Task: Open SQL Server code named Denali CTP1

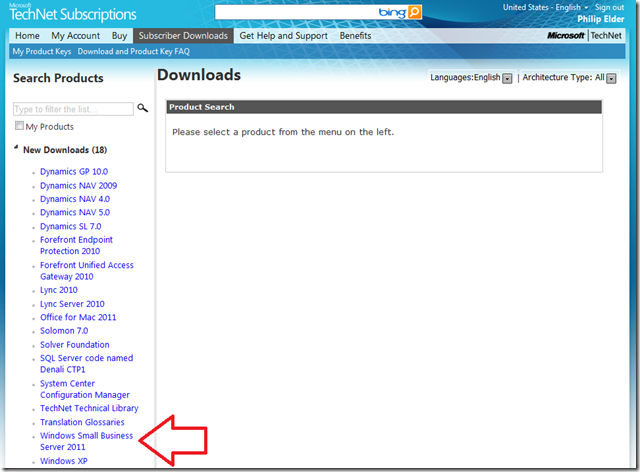Action: (87, 364)
